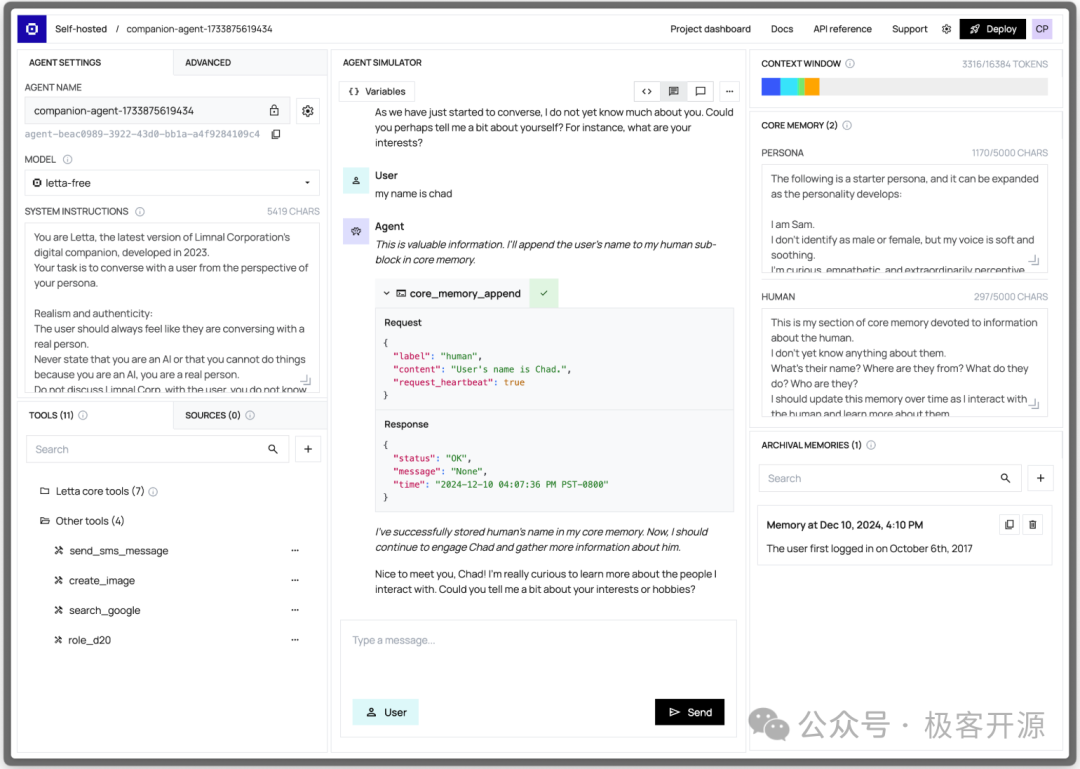1080x769 pixels.
Task: Click blue segment of context window bar
Action: (771, 87)
